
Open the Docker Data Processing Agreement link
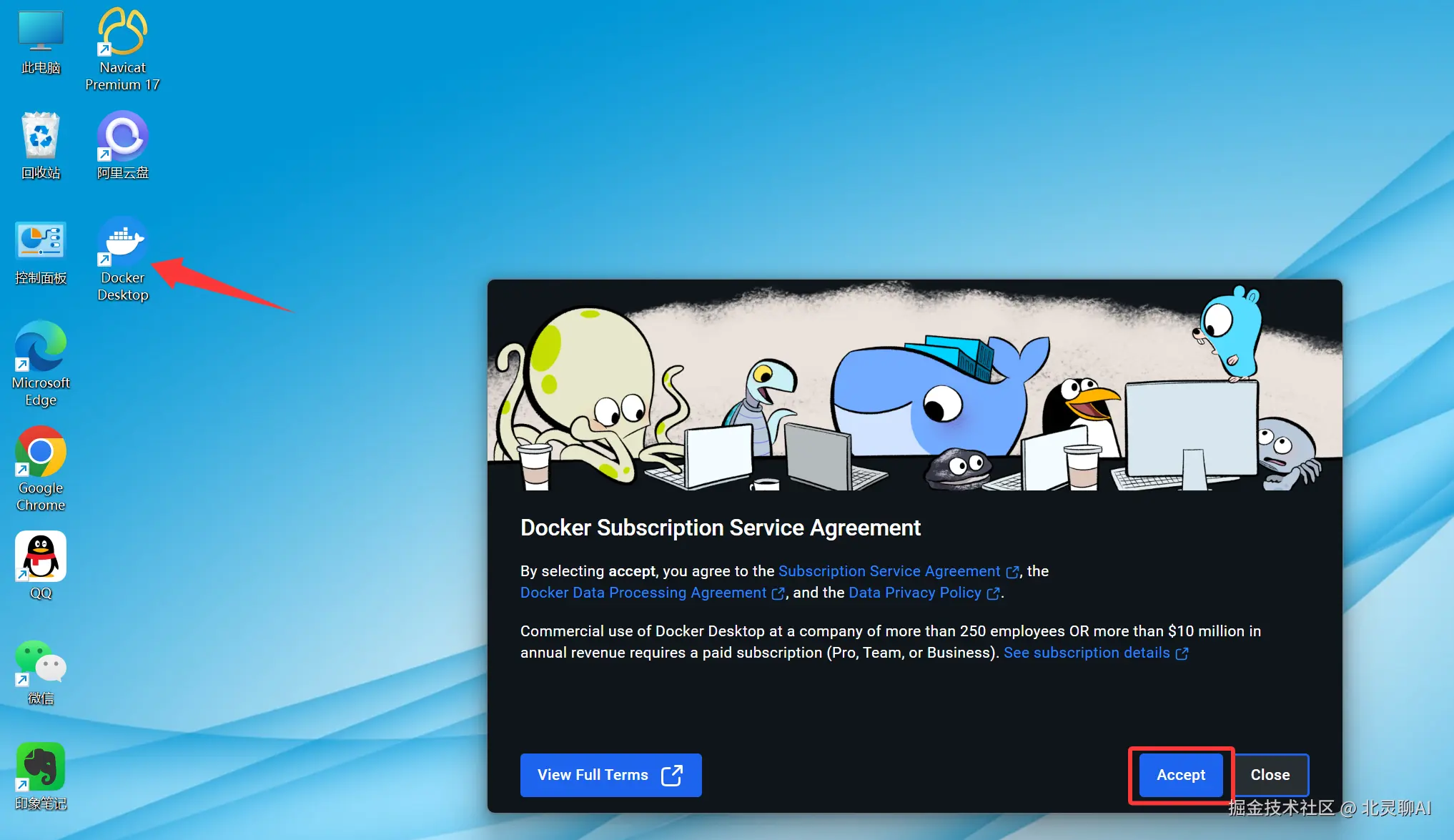click(x=643, y=593)
